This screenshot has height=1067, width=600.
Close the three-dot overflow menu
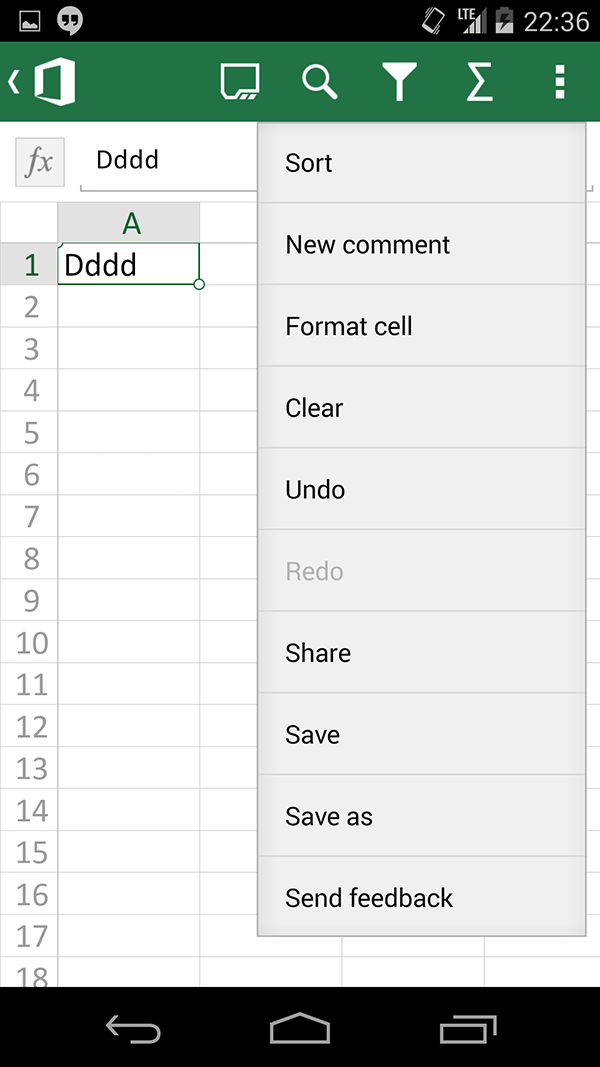[559, 82]
